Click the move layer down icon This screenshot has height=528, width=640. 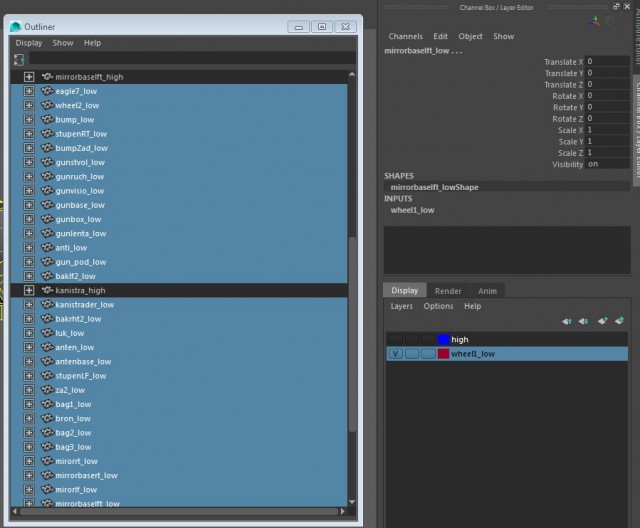point(584,321)
